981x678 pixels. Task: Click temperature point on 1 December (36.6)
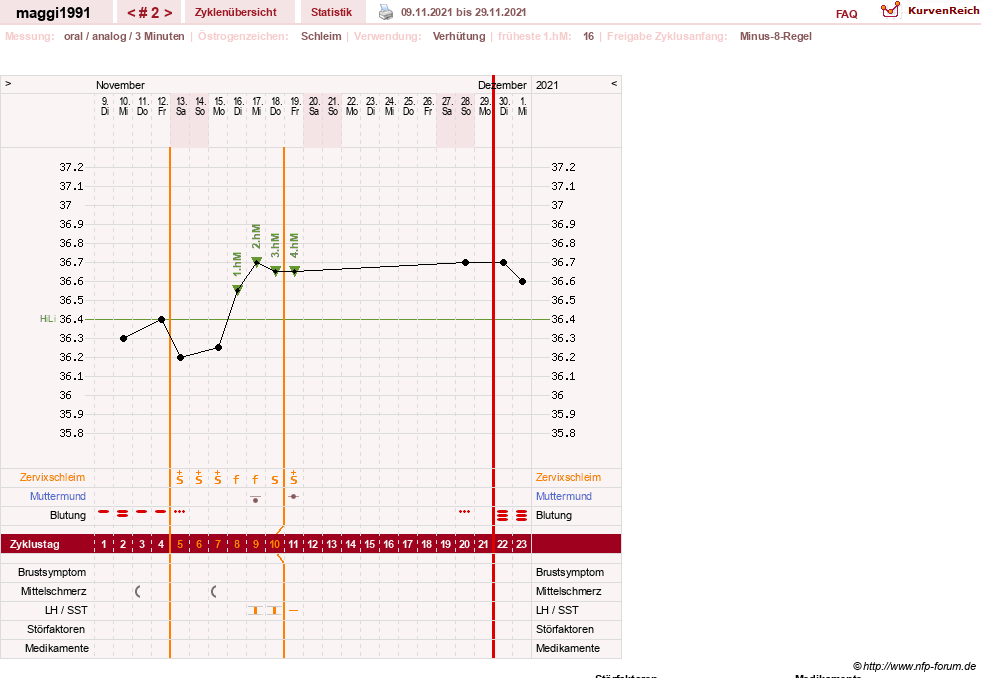522,281
